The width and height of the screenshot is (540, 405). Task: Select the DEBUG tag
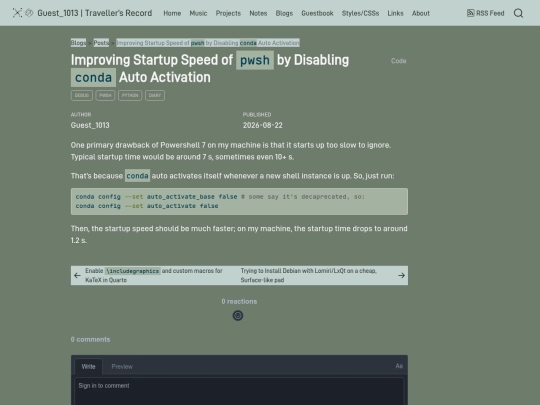coord(82,95)
